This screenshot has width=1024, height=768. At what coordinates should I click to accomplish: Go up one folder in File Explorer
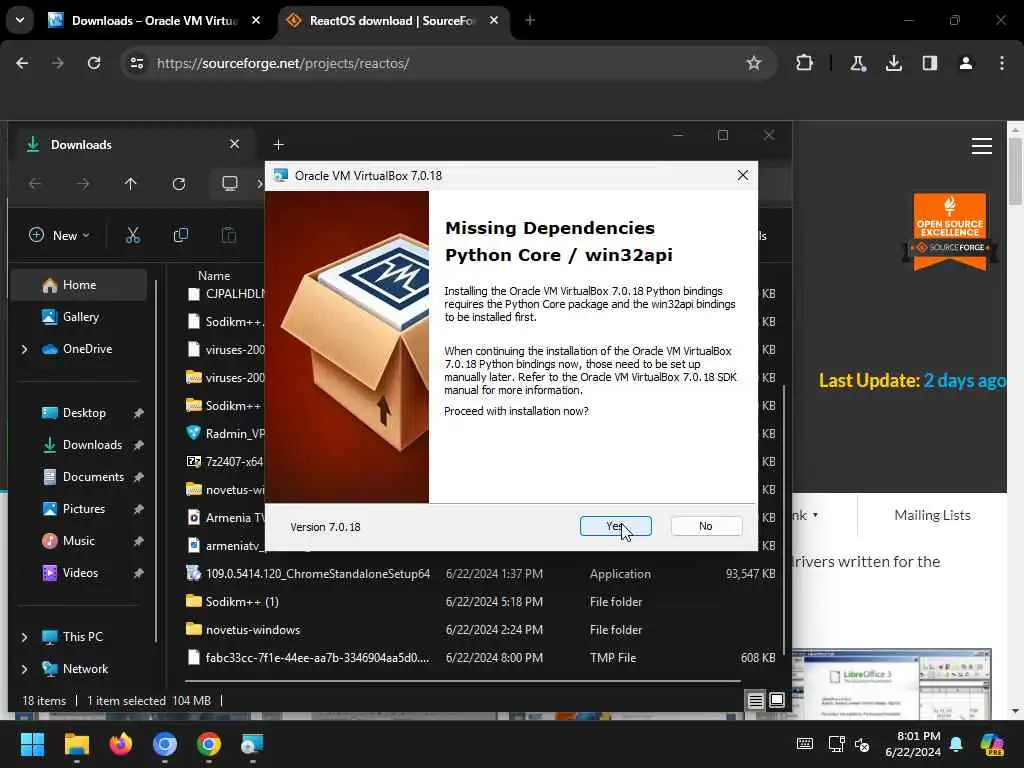[x=131, y=184]
